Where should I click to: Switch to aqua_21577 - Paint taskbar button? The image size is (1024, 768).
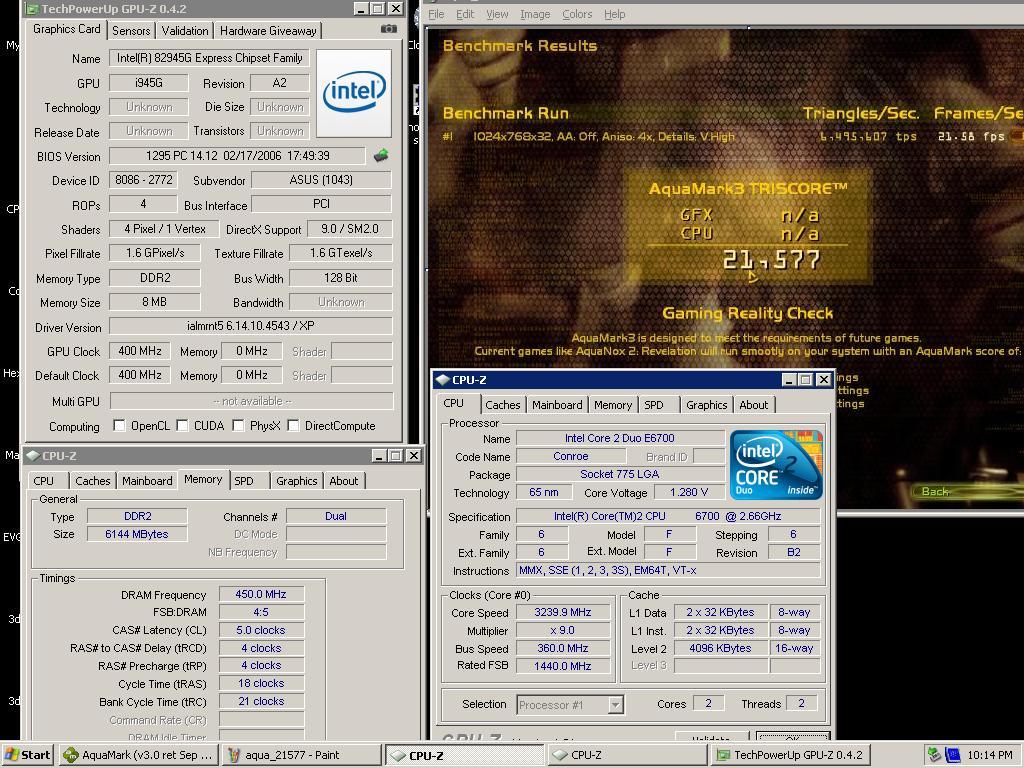coord(300,755)
